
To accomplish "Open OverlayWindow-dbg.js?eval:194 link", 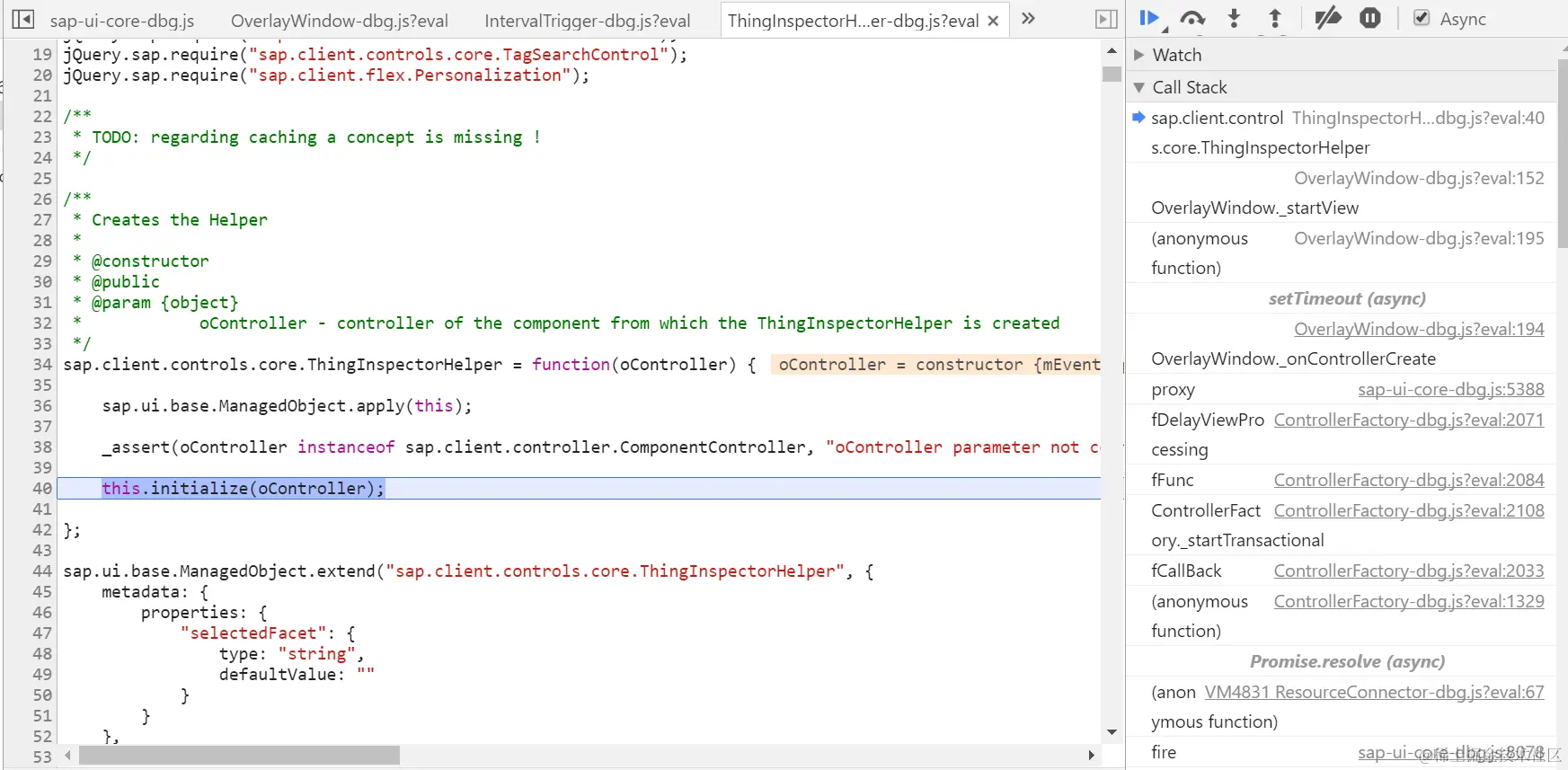I will [1419, 329].
